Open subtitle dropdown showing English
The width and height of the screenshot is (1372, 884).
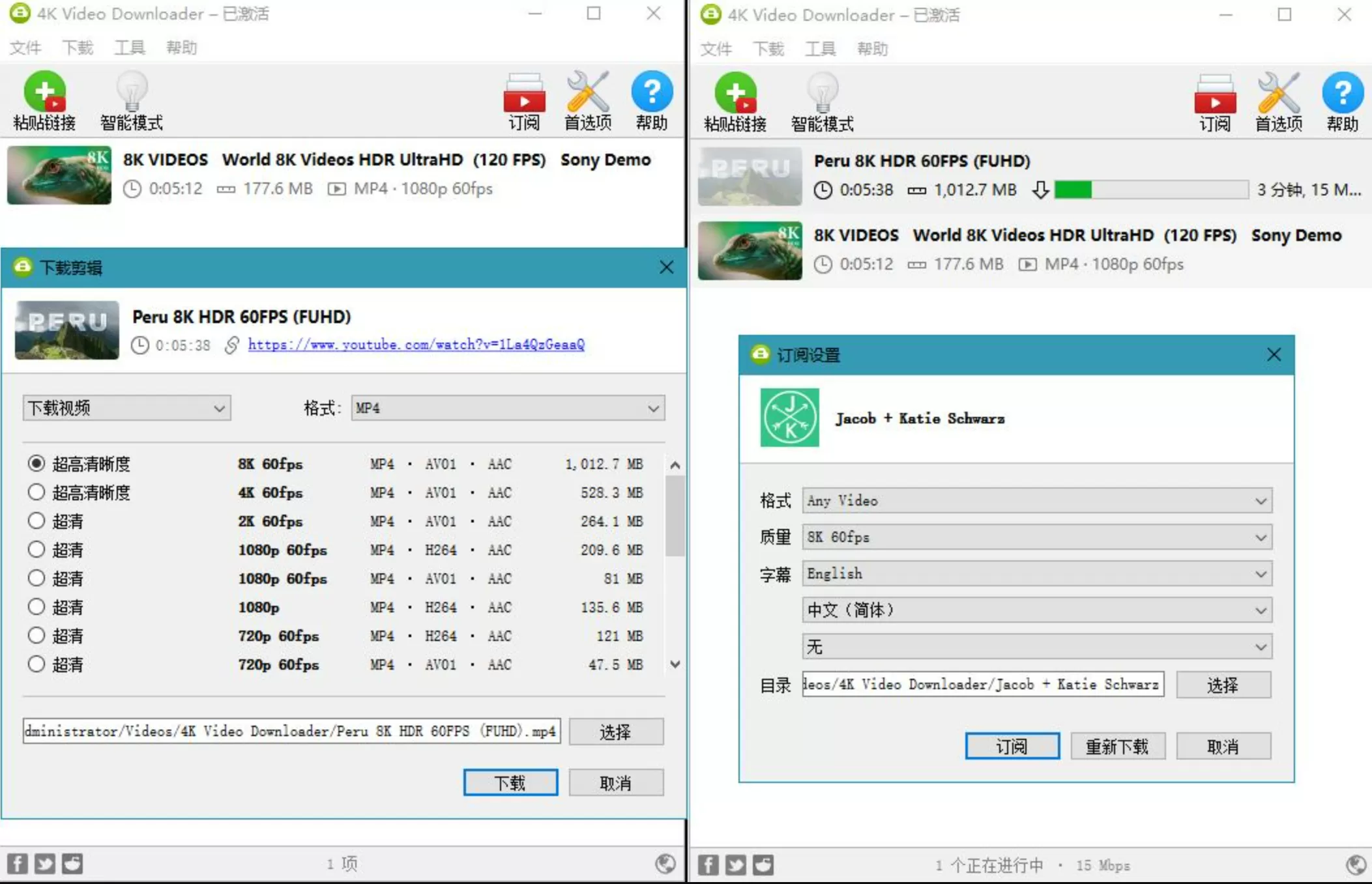(x=1036, y=574)
